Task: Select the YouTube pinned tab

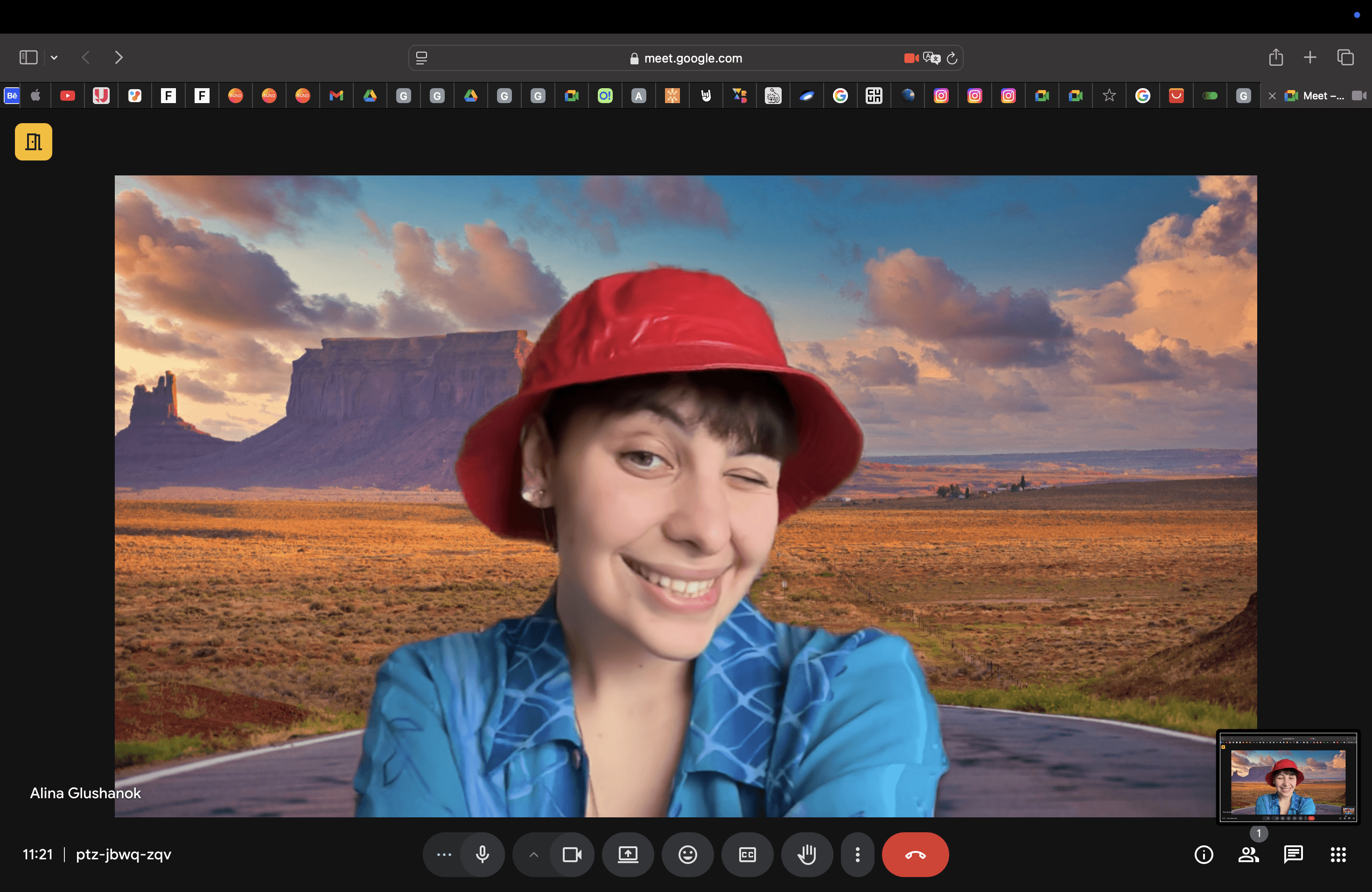Action: tap(68, 96)
